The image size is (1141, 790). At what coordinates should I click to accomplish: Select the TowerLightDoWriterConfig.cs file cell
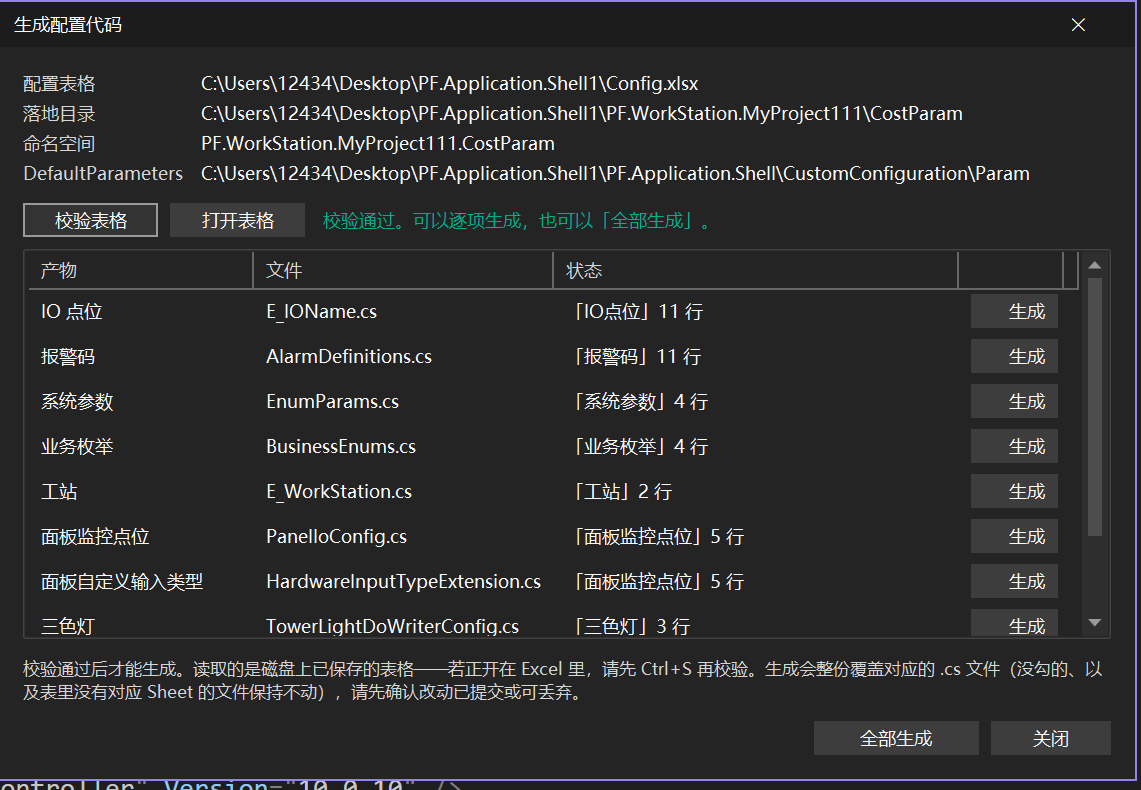[x=392, y=626]
